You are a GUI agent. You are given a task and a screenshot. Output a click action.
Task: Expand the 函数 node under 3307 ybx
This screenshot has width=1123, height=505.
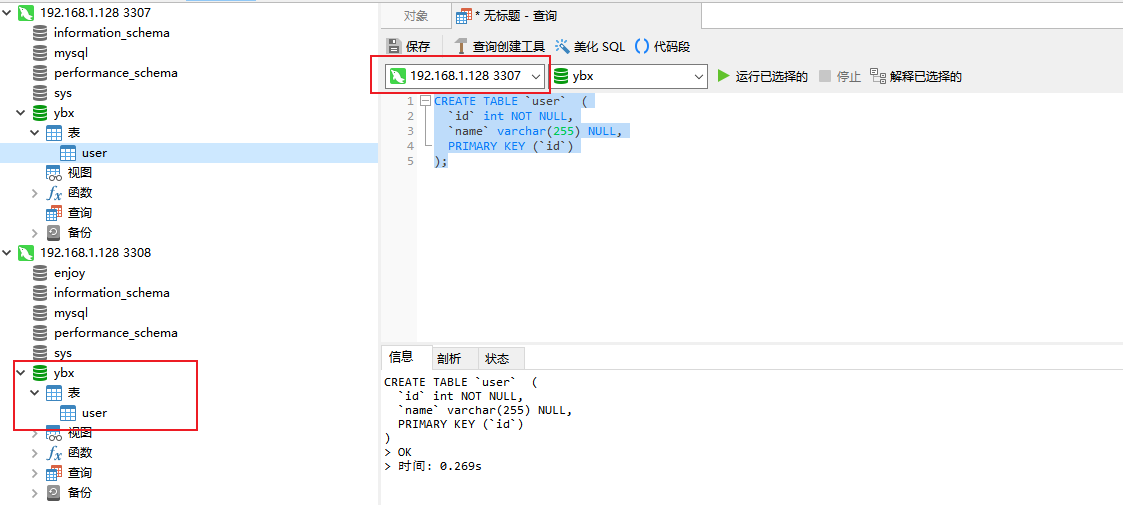pyautogui.click(x=34, y=193)
